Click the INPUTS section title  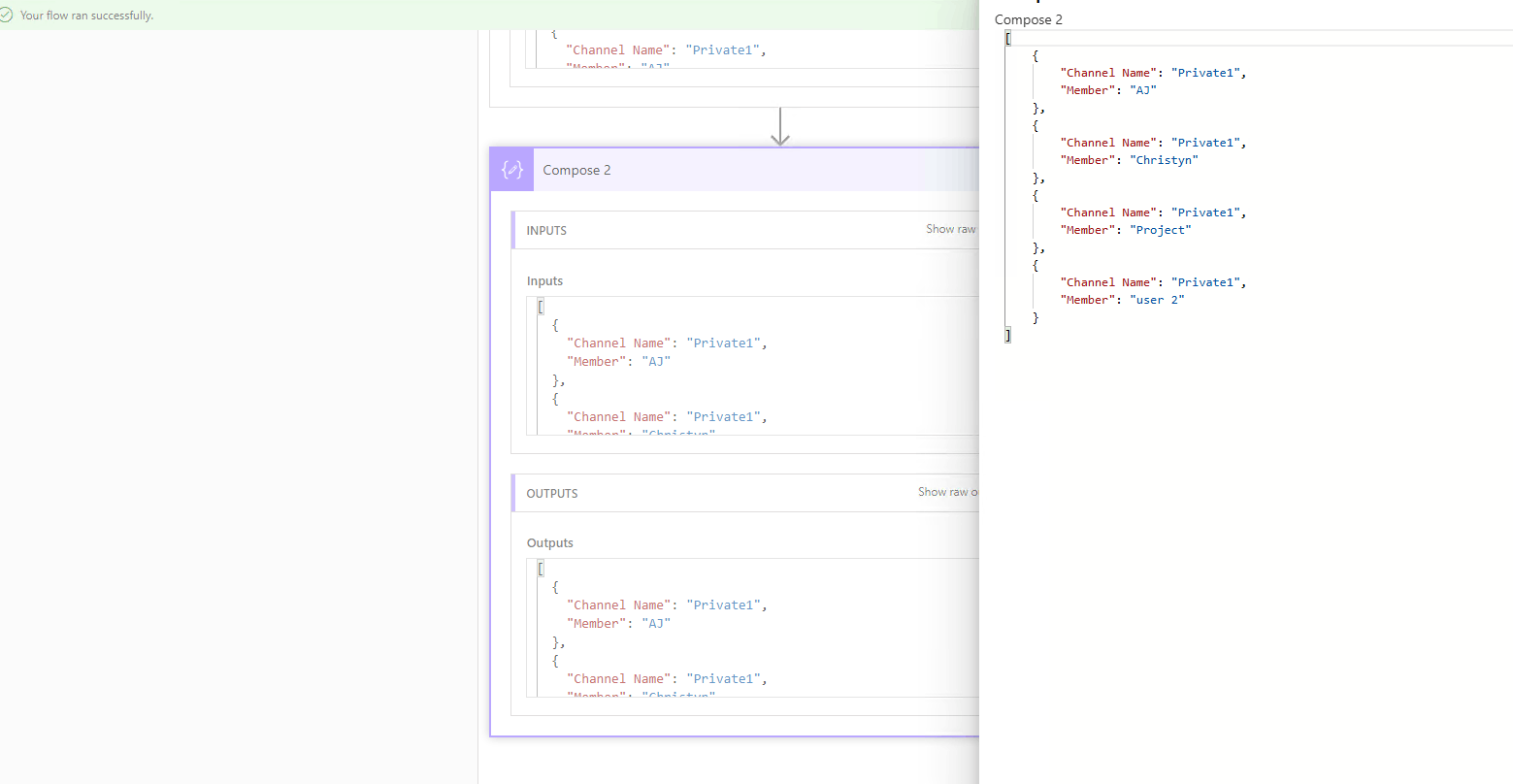coord(546,230)
